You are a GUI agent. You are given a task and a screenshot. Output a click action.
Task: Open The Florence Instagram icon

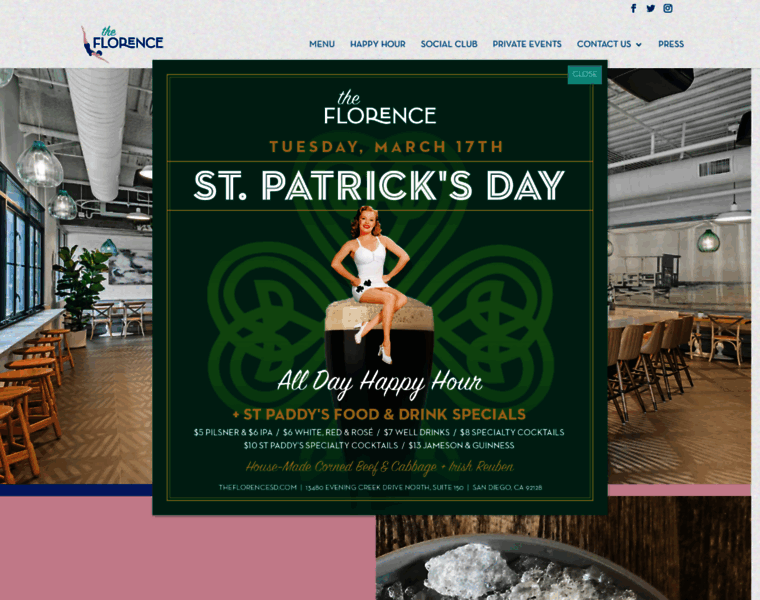point(668,8)
